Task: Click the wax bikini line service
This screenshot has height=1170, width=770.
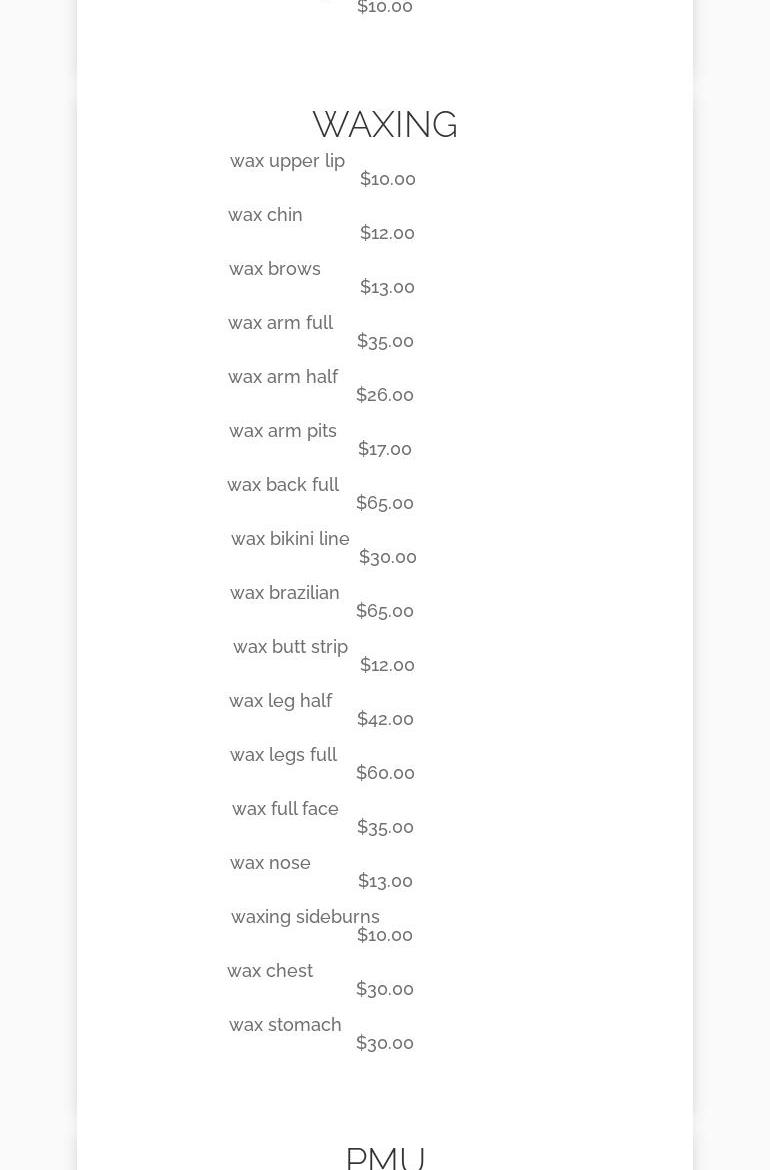Action: click(x=290, y=539)
